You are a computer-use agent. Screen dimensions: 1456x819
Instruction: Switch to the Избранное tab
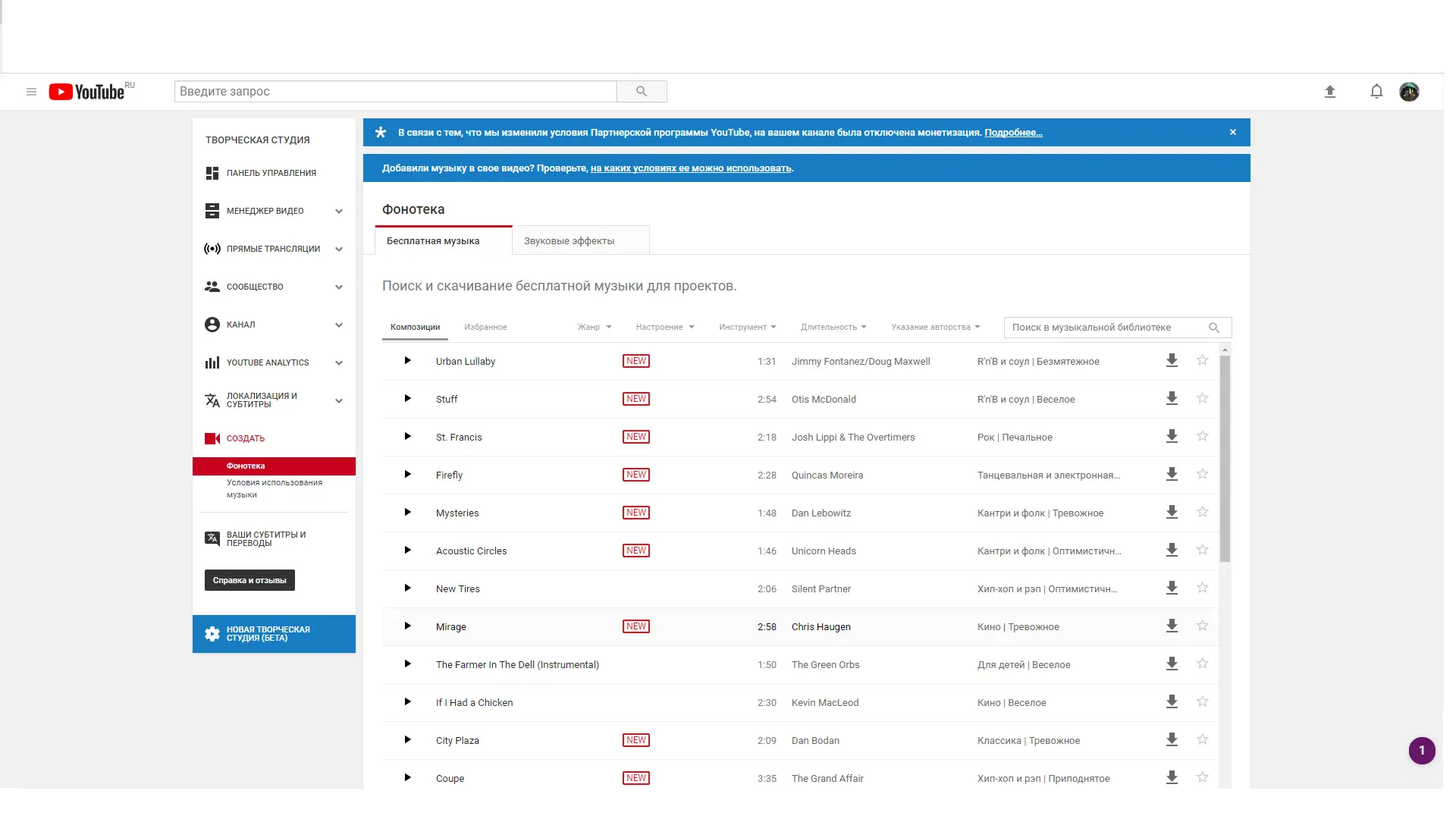coord(485,328)
